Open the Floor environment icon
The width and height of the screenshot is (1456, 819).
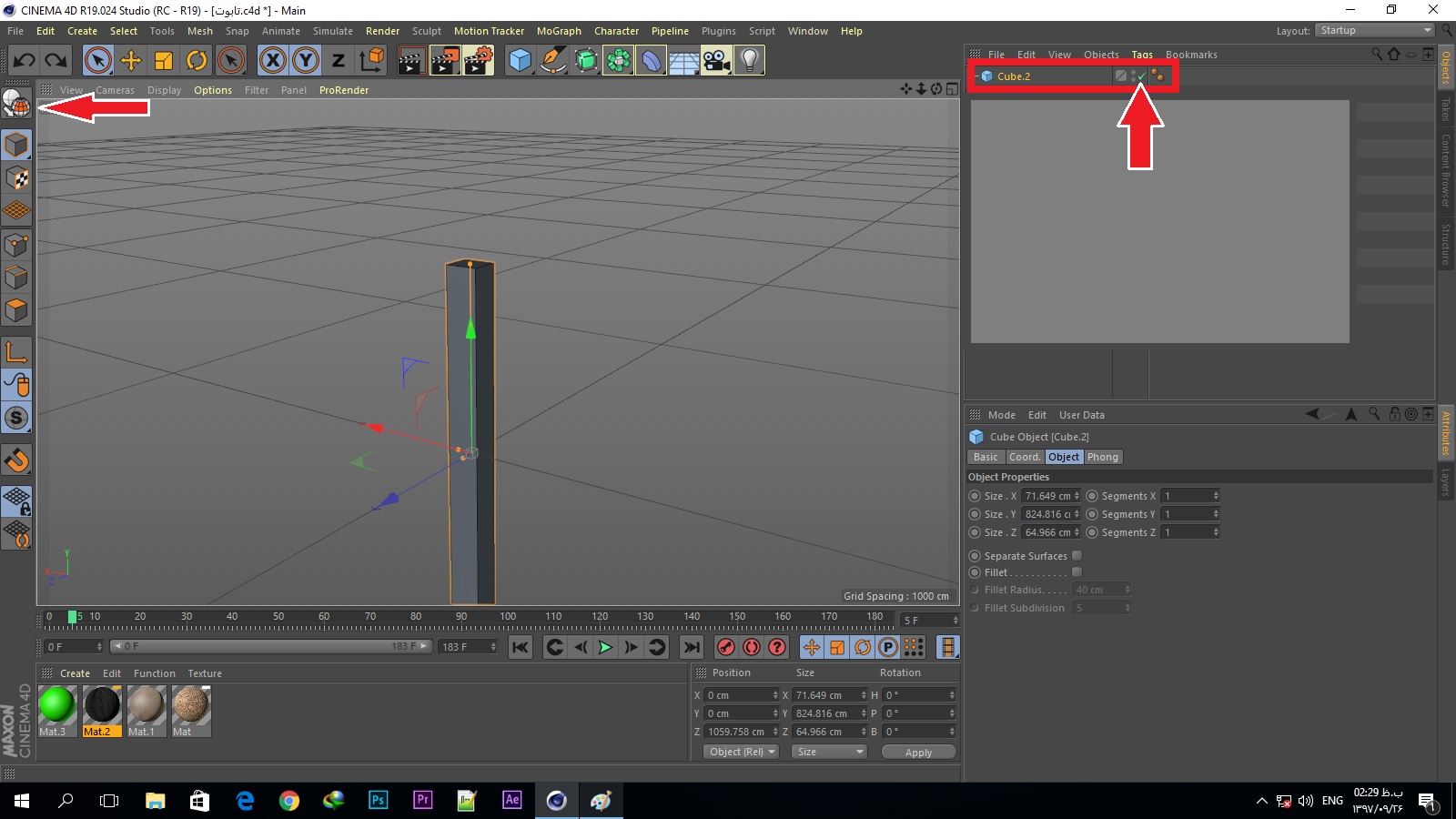tap(683, 61)
